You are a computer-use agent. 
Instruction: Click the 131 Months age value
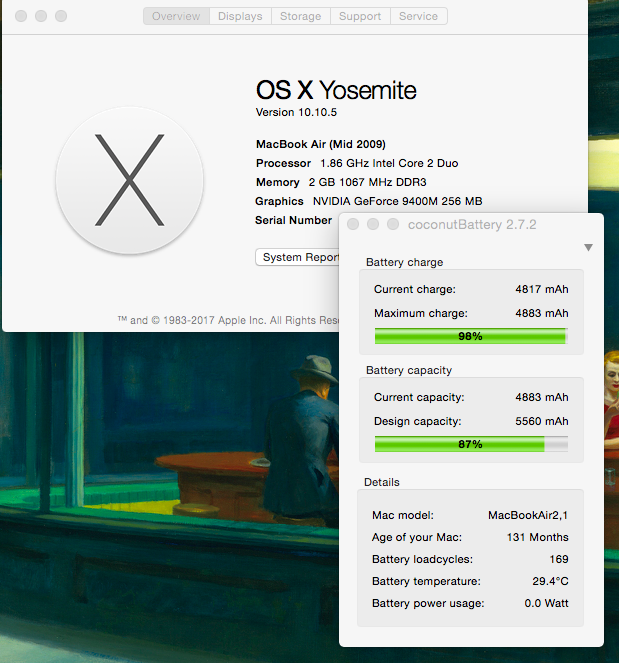point(537,537)
